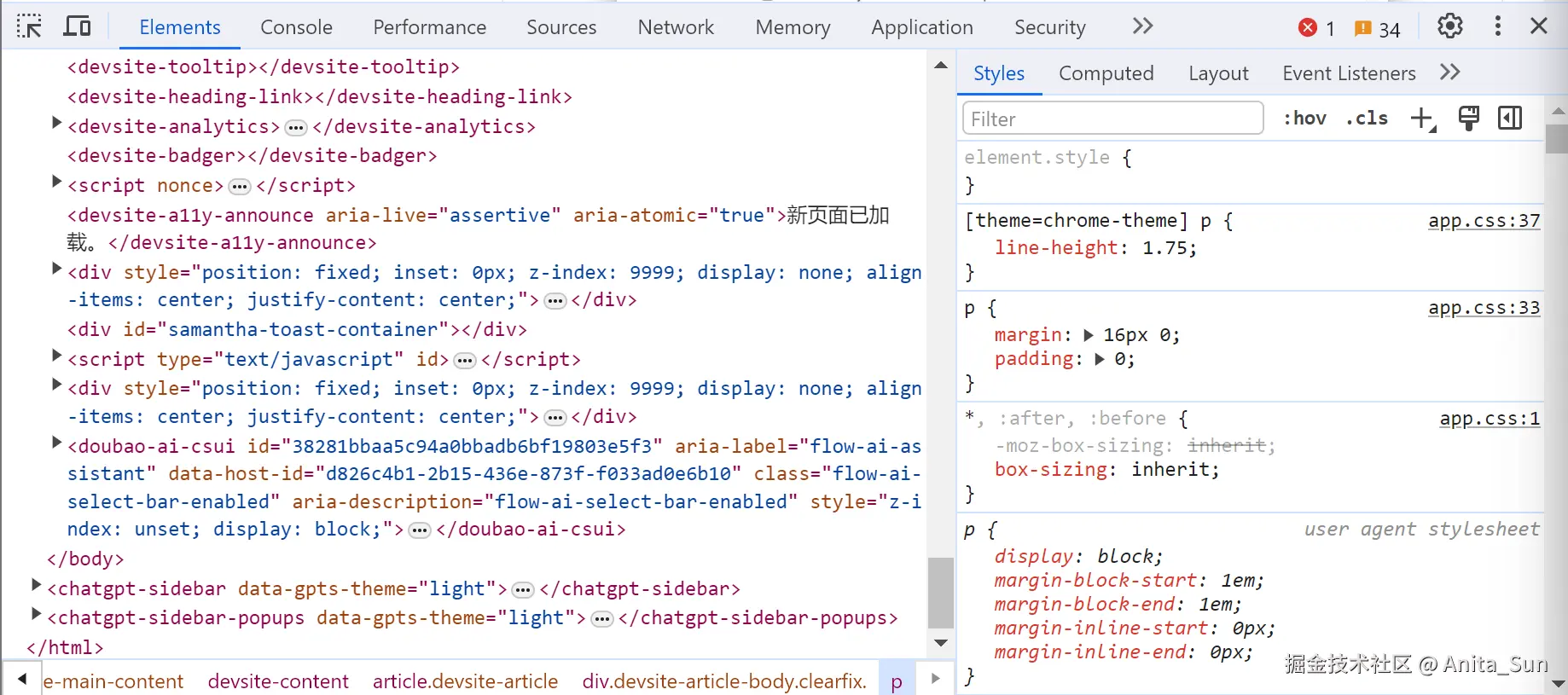The height and width of the screenshot is (695, 1568).
Task: Expand the devsite-analytics node
Action: 56,124
